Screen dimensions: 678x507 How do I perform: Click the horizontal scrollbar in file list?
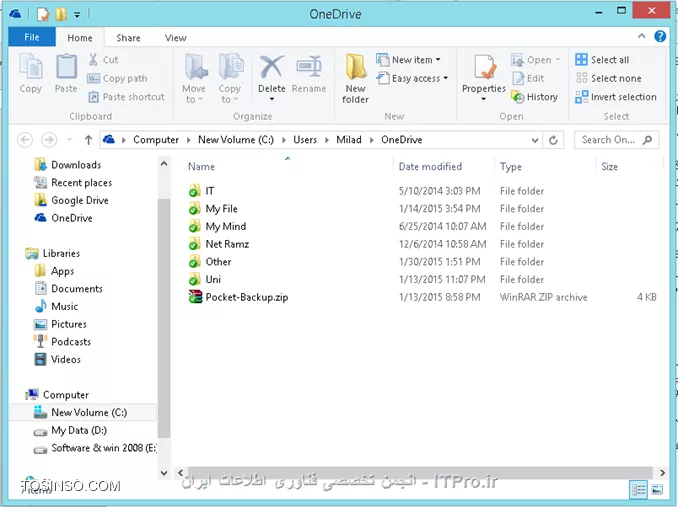pos(420,472)
